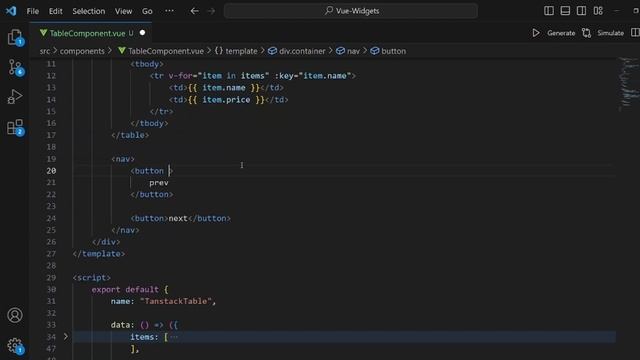
Task: Show more menus with the ellipsis
Action: click(x=169, y=11)
